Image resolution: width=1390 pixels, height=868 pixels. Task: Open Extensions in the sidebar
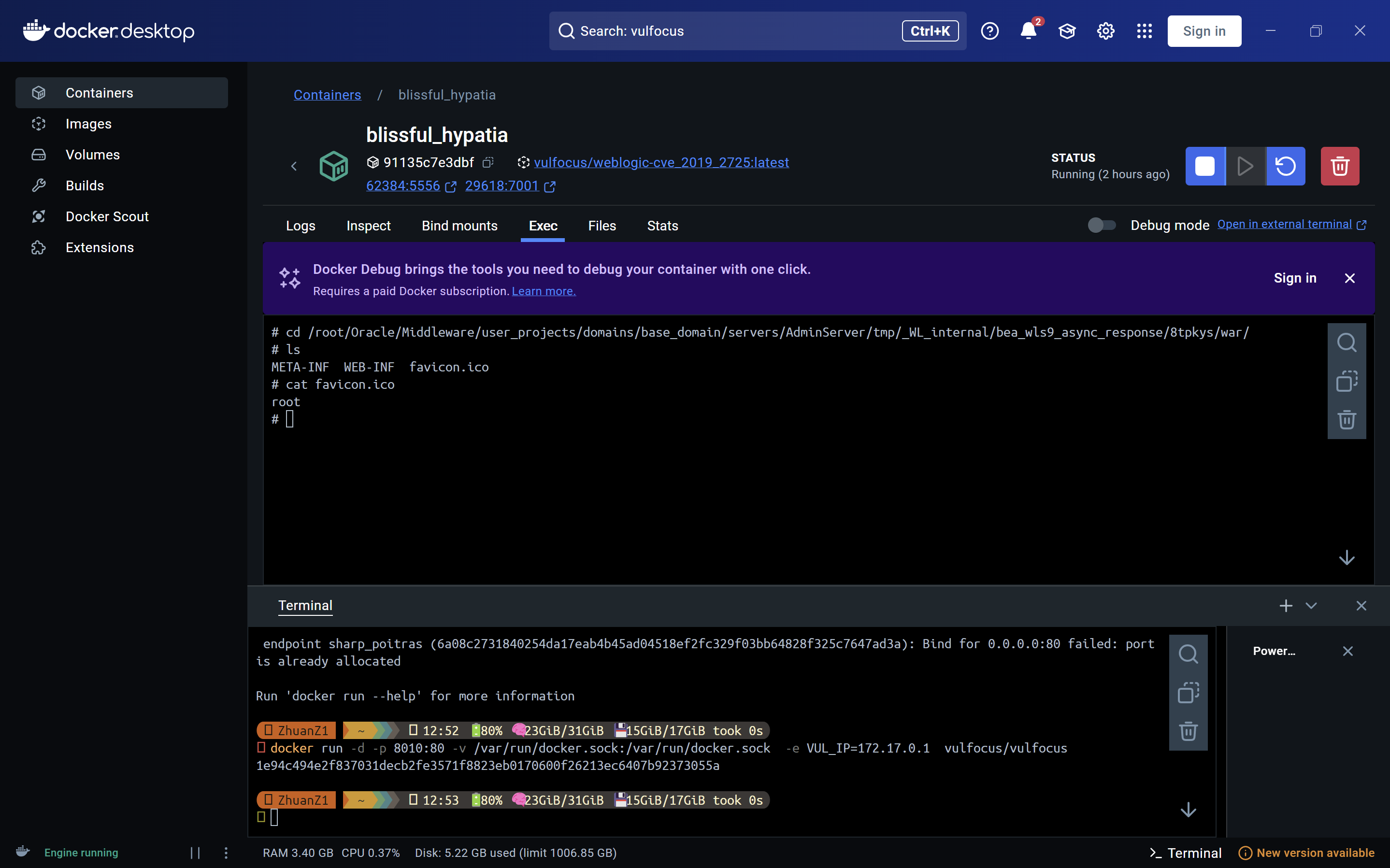[122, 247]
